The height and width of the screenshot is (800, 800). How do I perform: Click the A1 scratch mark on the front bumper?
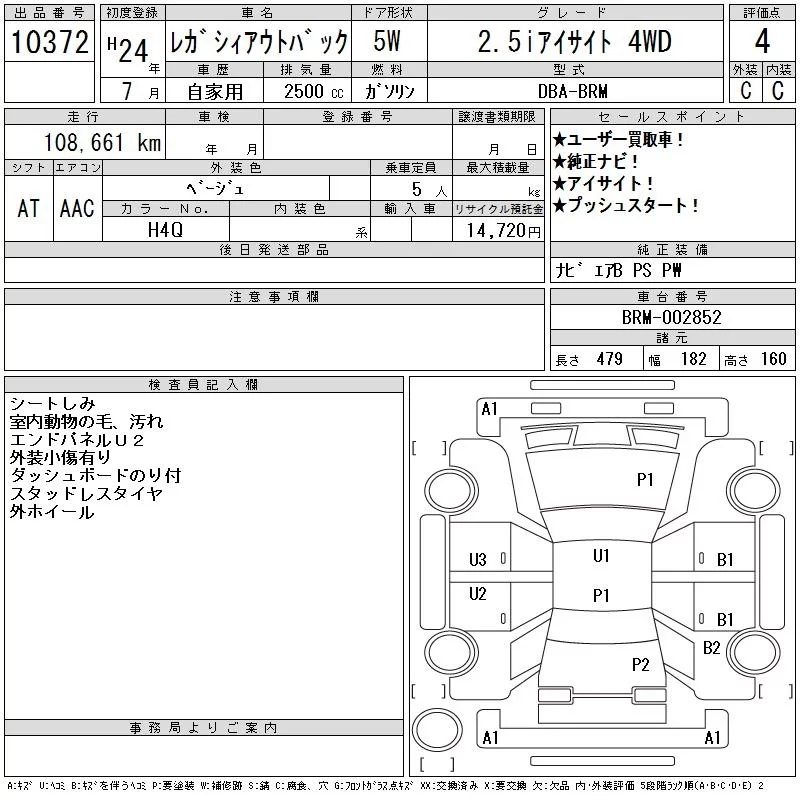click(x=489, y=409)
